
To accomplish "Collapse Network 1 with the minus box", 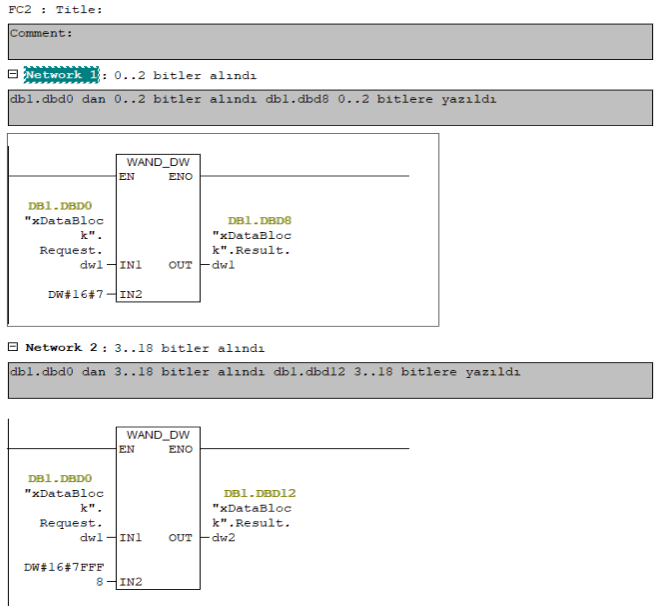I will 13,74.
